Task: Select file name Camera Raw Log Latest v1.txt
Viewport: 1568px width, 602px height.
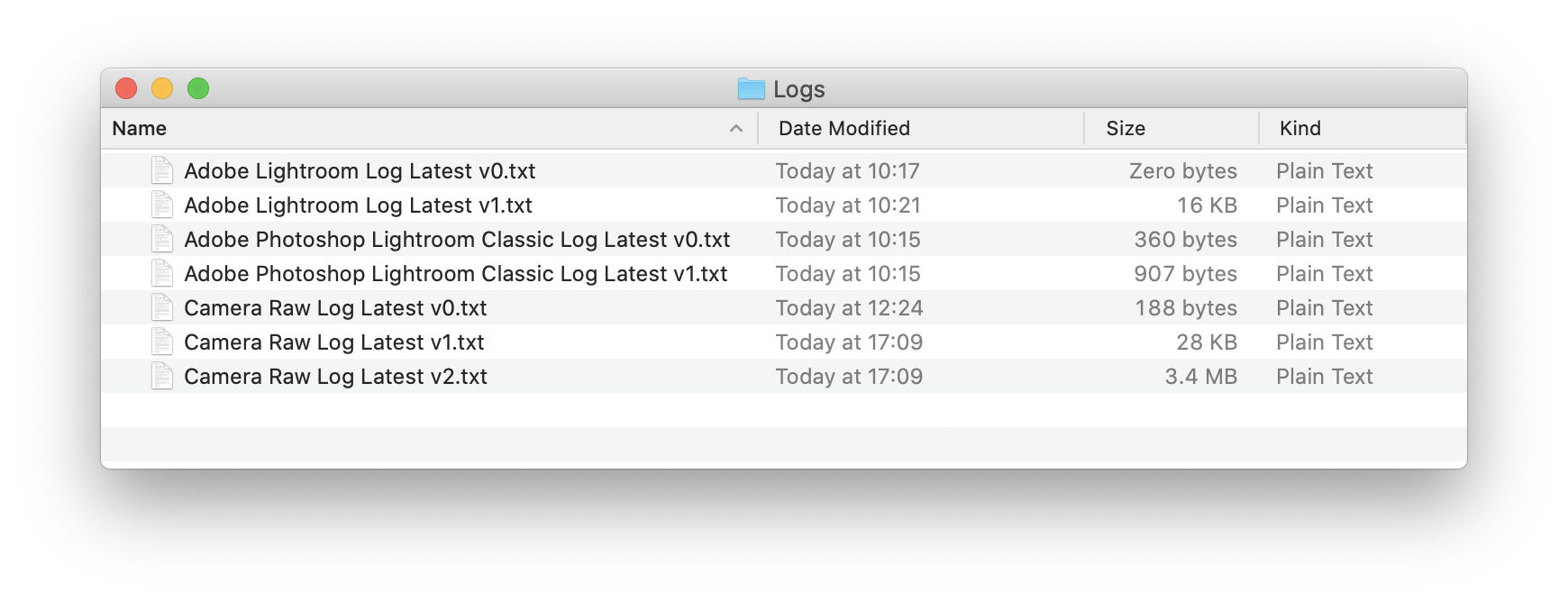Action: (334, 342)
